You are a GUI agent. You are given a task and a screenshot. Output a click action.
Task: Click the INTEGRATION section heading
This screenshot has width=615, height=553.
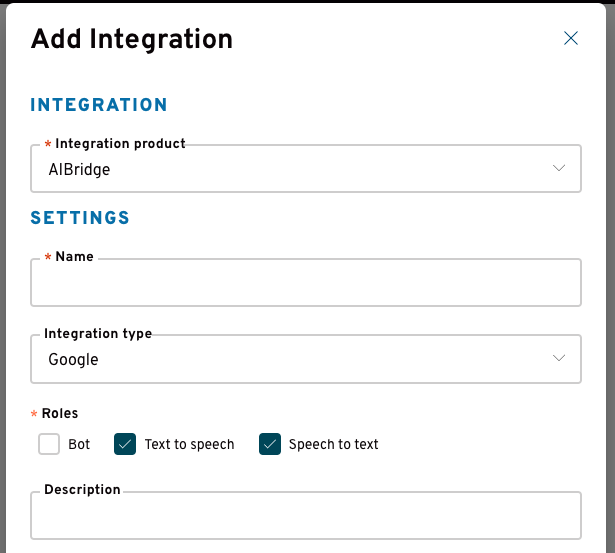point(99,105)
